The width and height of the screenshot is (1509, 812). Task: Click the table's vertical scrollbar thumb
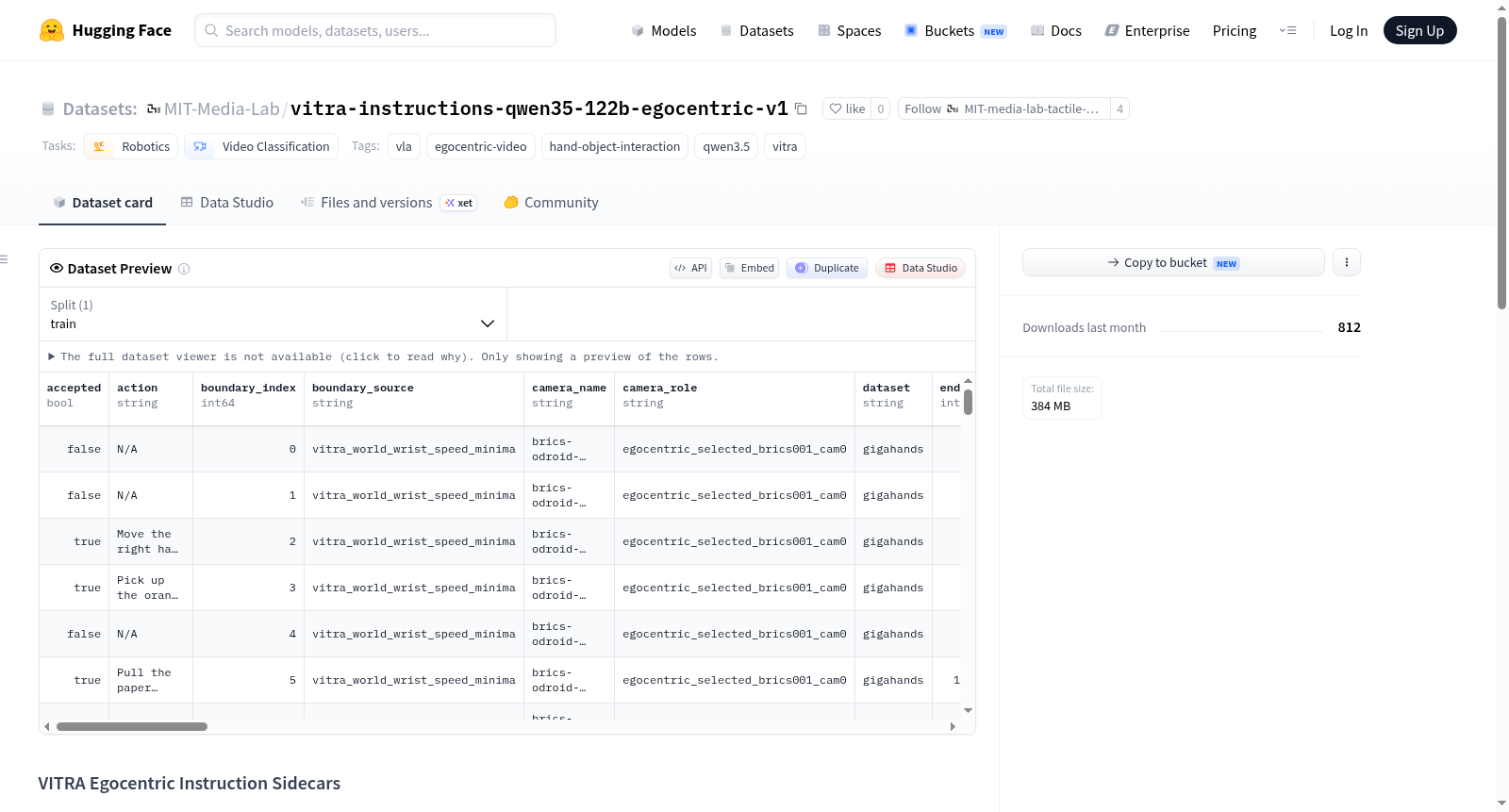pos(968,402)
